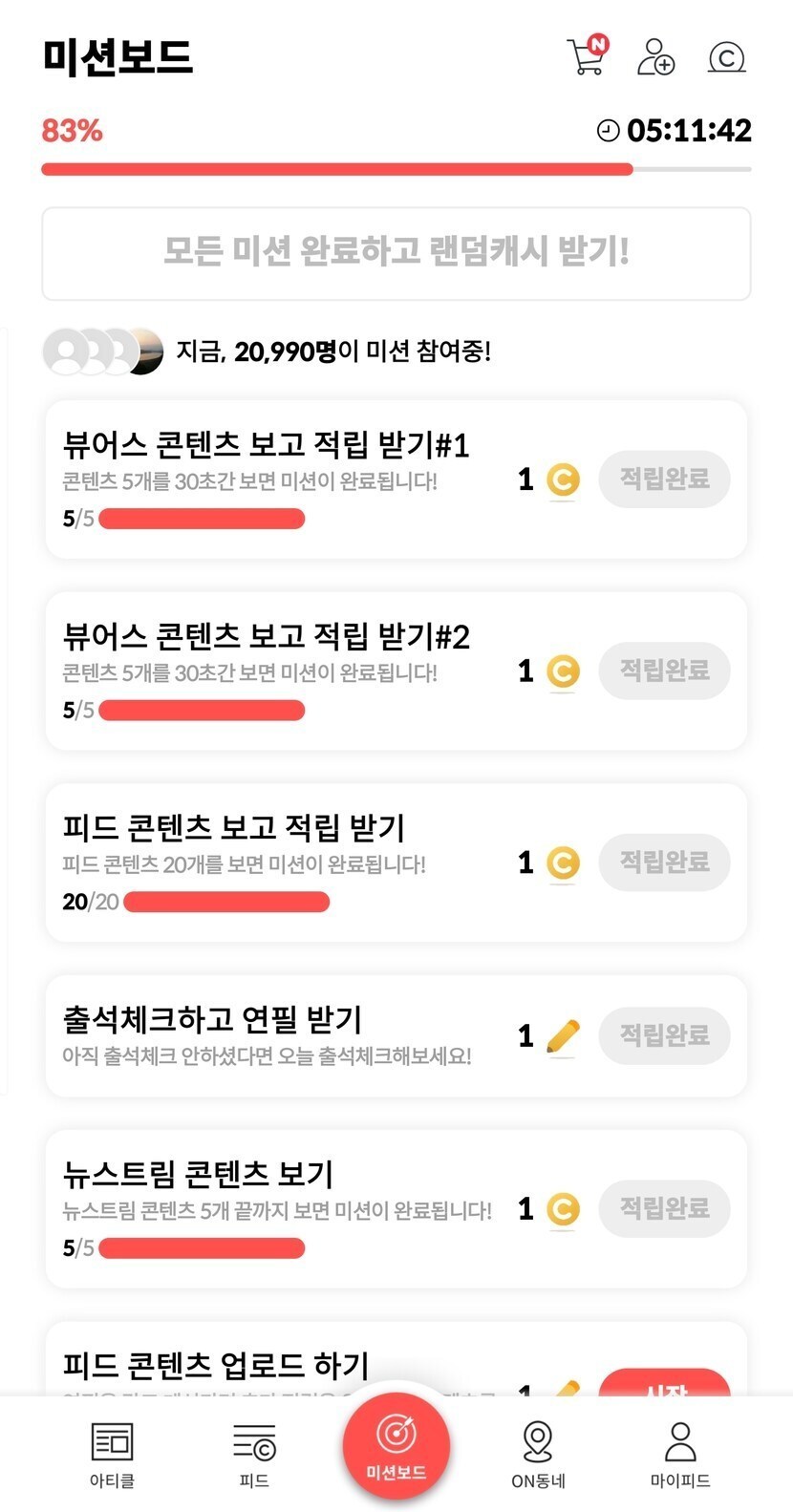Screen dimensions: 793x1512
Task: Select the center 미션보드 tab button
Action: point(396,1446)
